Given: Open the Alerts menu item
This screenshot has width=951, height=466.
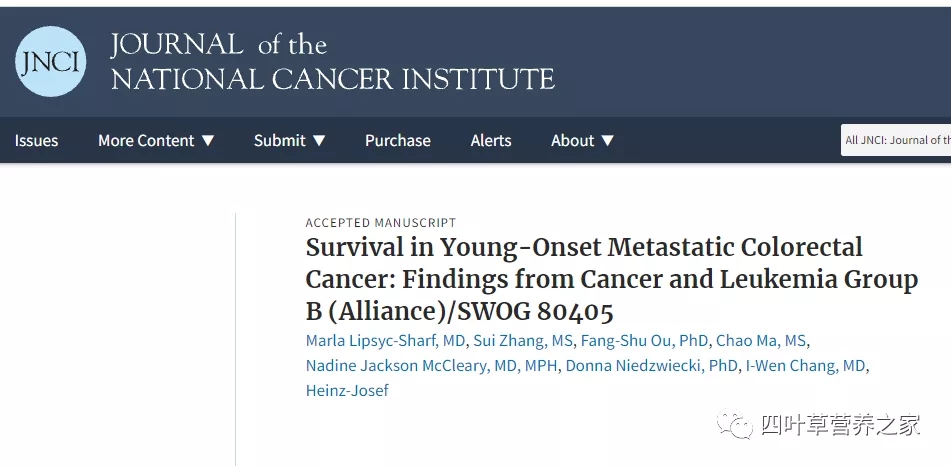Looking at the screenshot, I should click(x=491, y=141).
